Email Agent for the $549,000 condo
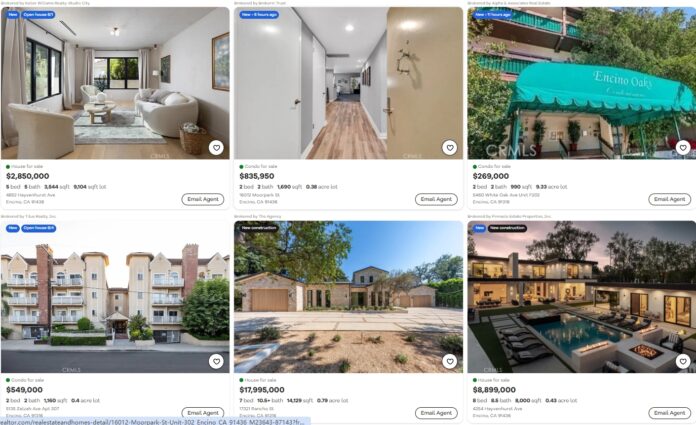 tap(203, 413)
